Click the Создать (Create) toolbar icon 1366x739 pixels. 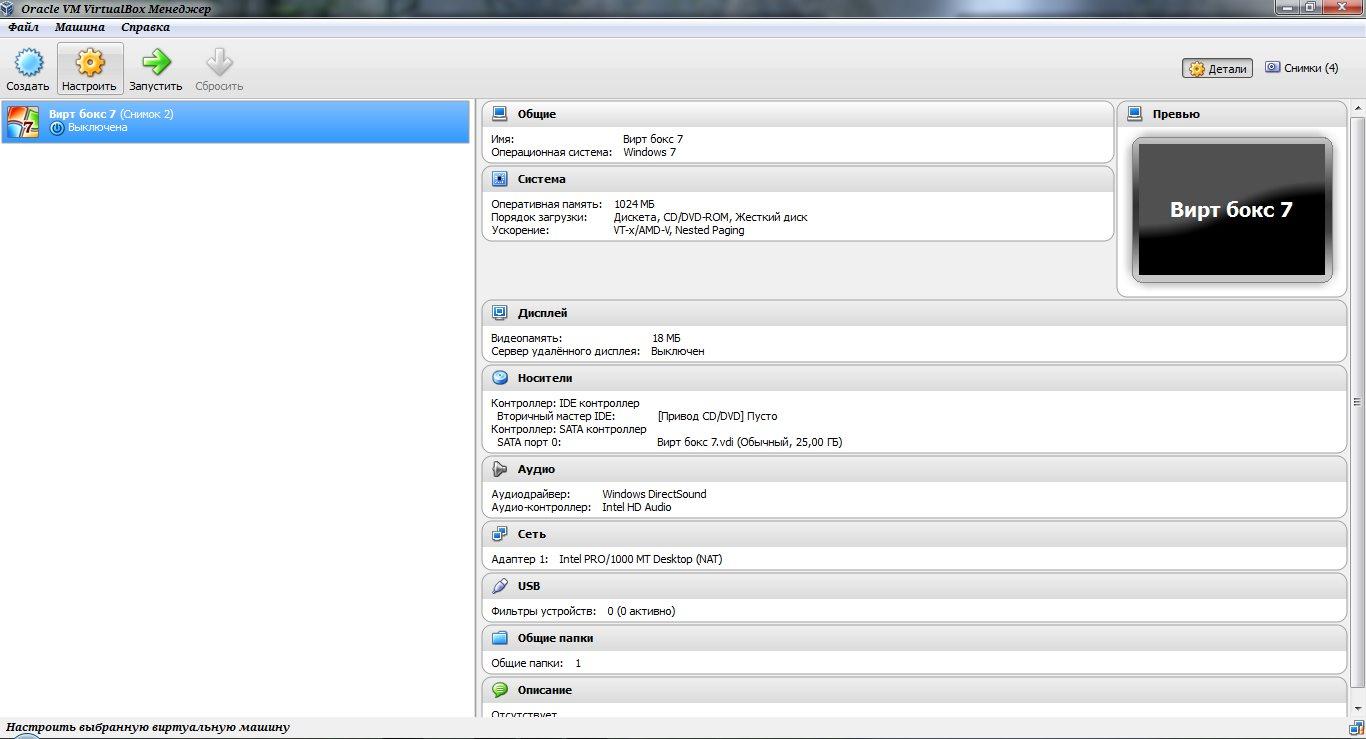pos(28,63)
